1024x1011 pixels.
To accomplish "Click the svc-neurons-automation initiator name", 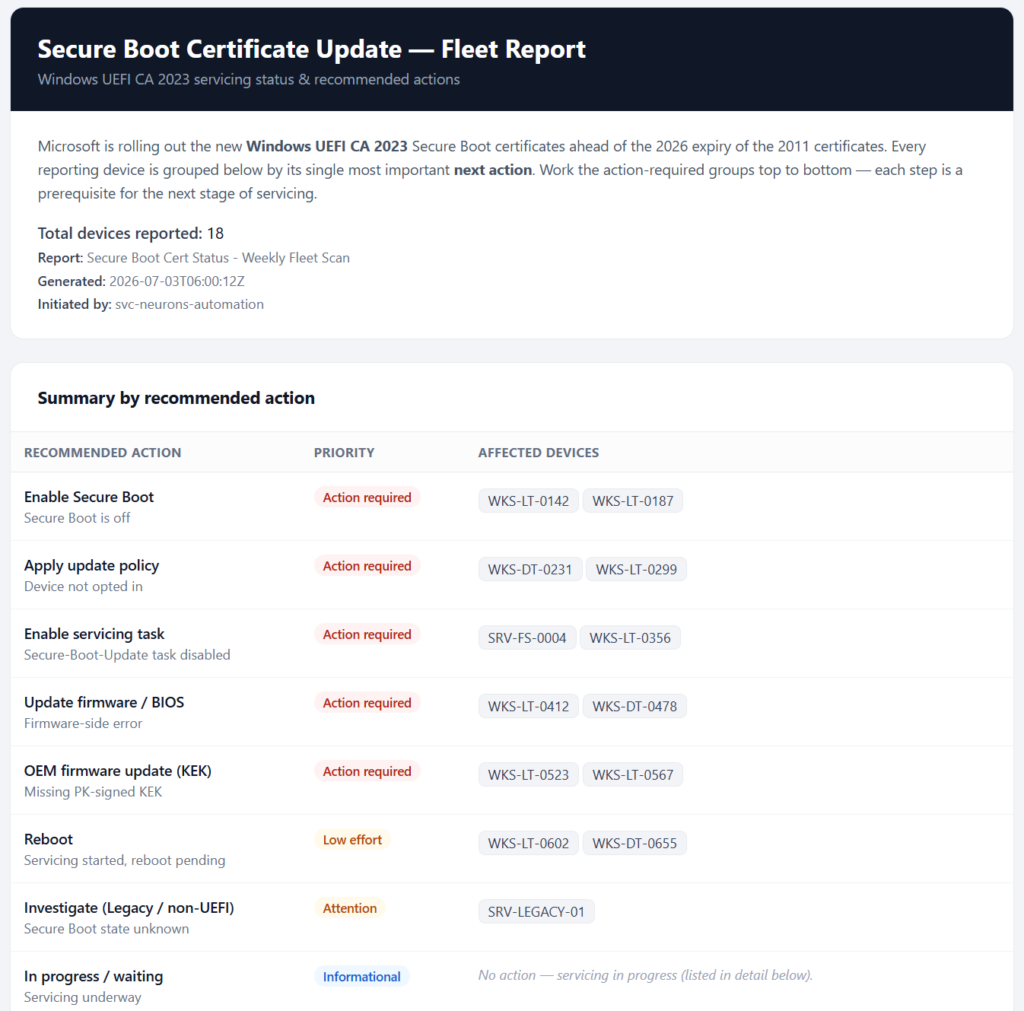I will coord(189,304).
